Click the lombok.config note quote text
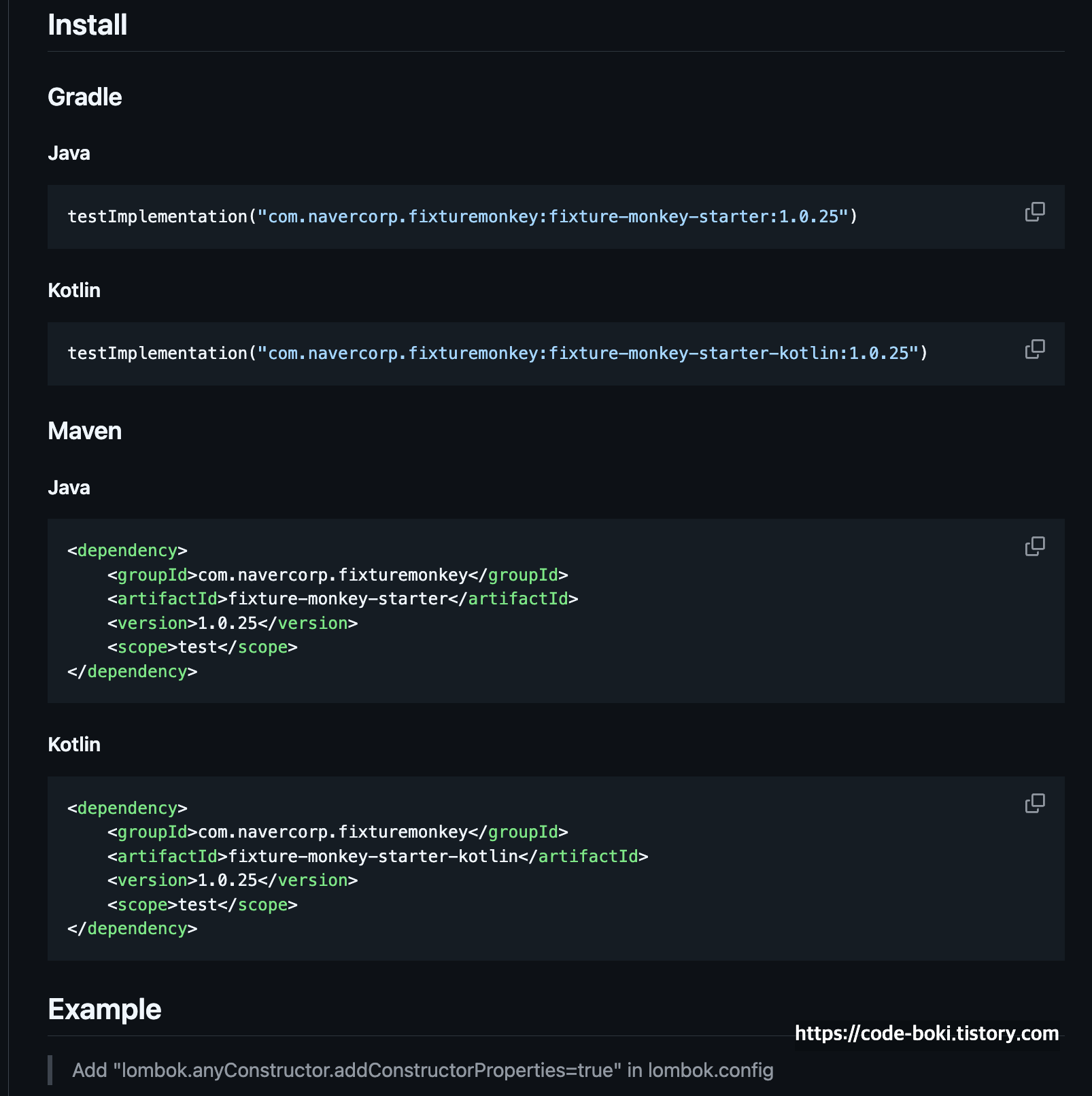1092x1096 pixels. [423, 1071]
